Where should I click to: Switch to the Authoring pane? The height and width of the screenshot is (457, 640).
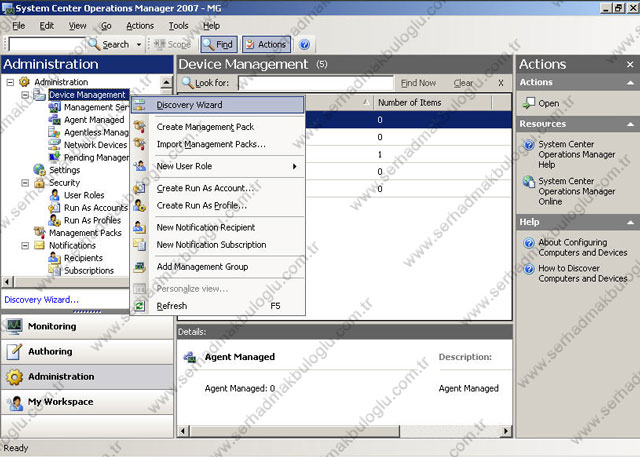tap(87, 351)
